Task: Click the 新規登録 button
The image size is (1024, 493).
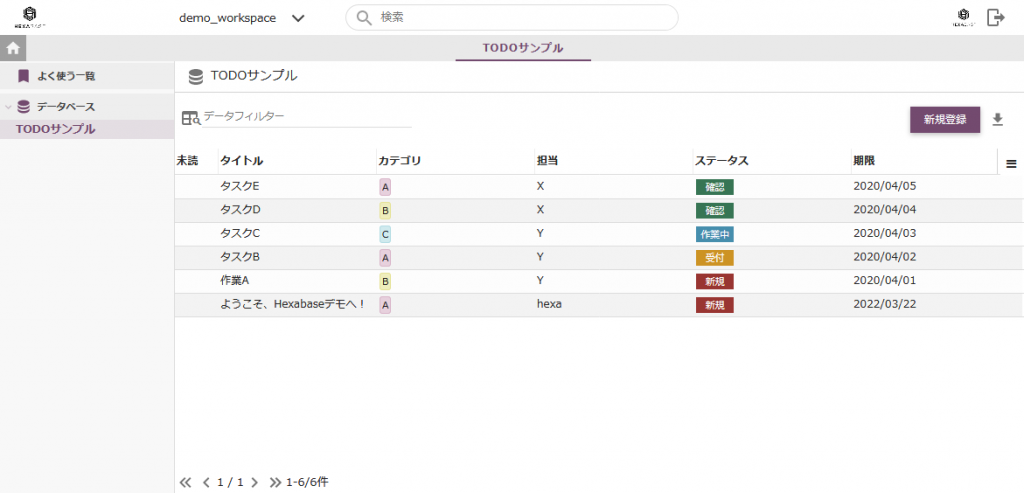Action: point(944,120)
